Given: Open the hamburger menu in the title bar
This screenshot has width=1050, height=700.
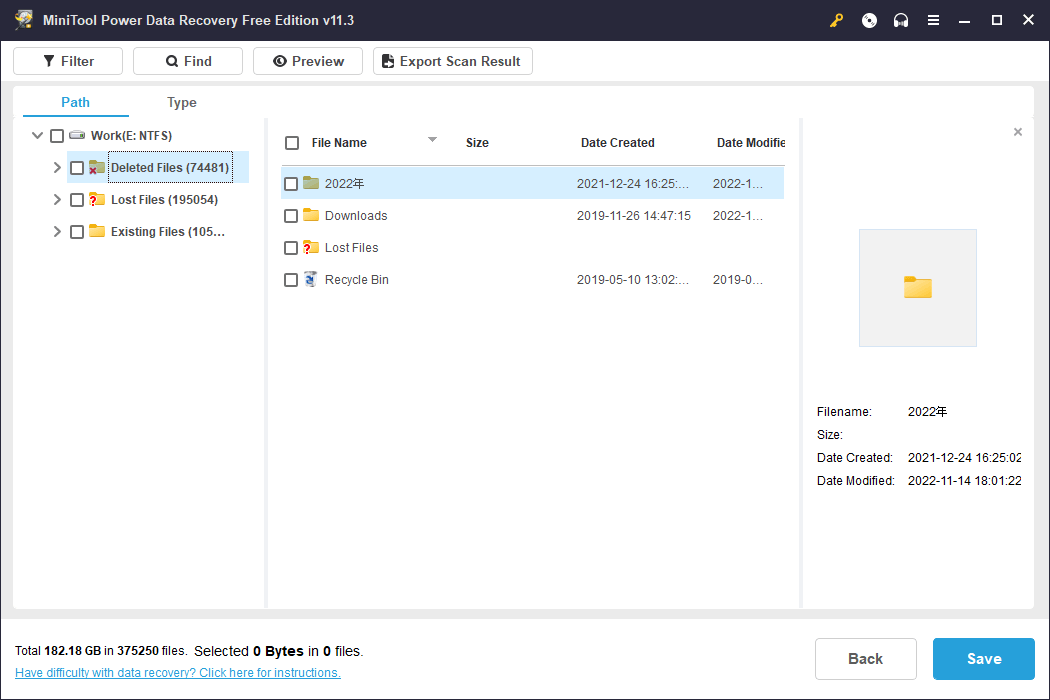Looking at the screenshot, I should pyautogui.click(x=933, y=20).
